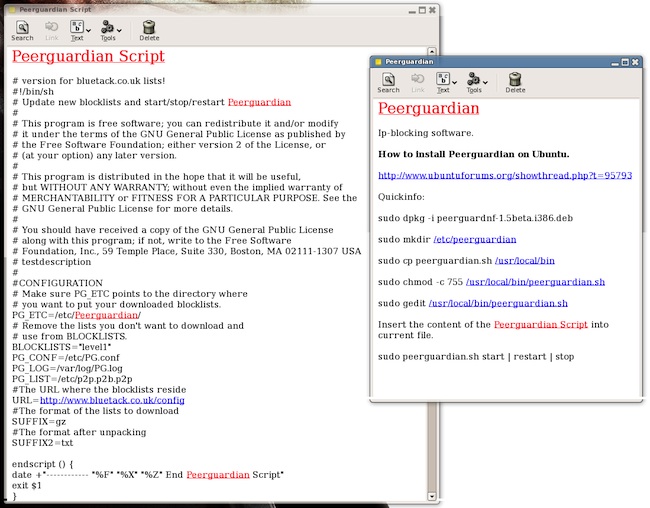Click the 'Quickinfo:' line
Screen dimensions: 650x508
coord(401,197)
